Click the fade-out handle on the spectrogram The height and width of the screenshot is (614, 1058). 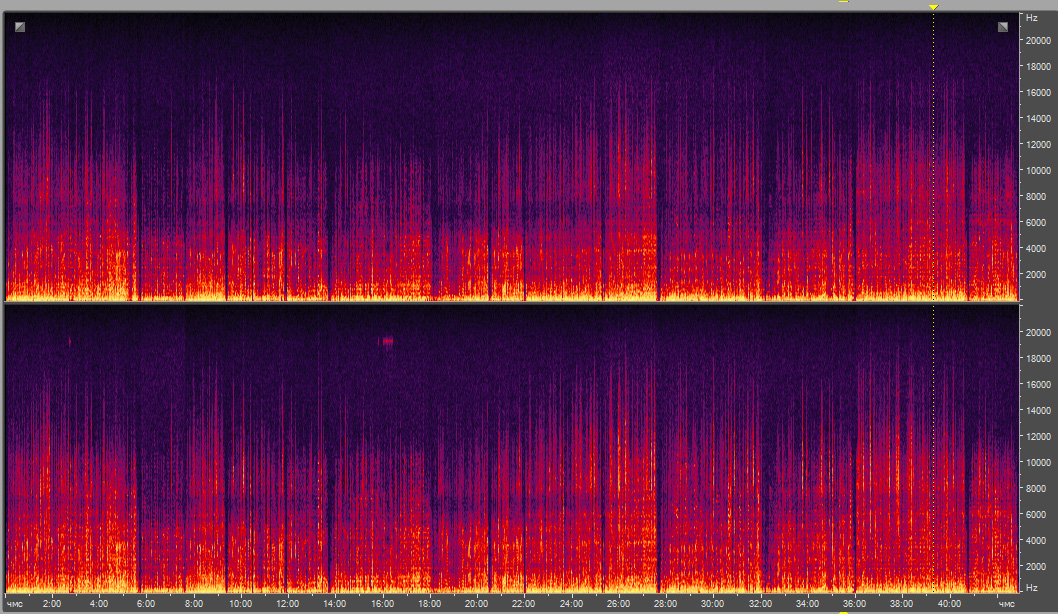click(x=1002, y=27)
